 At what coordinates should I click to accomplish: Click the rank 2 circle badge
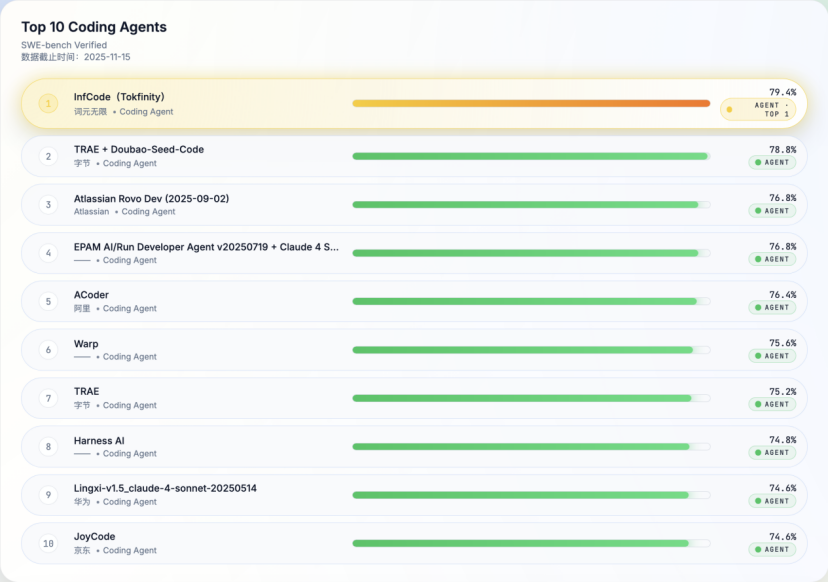click(x=48, y=156)
